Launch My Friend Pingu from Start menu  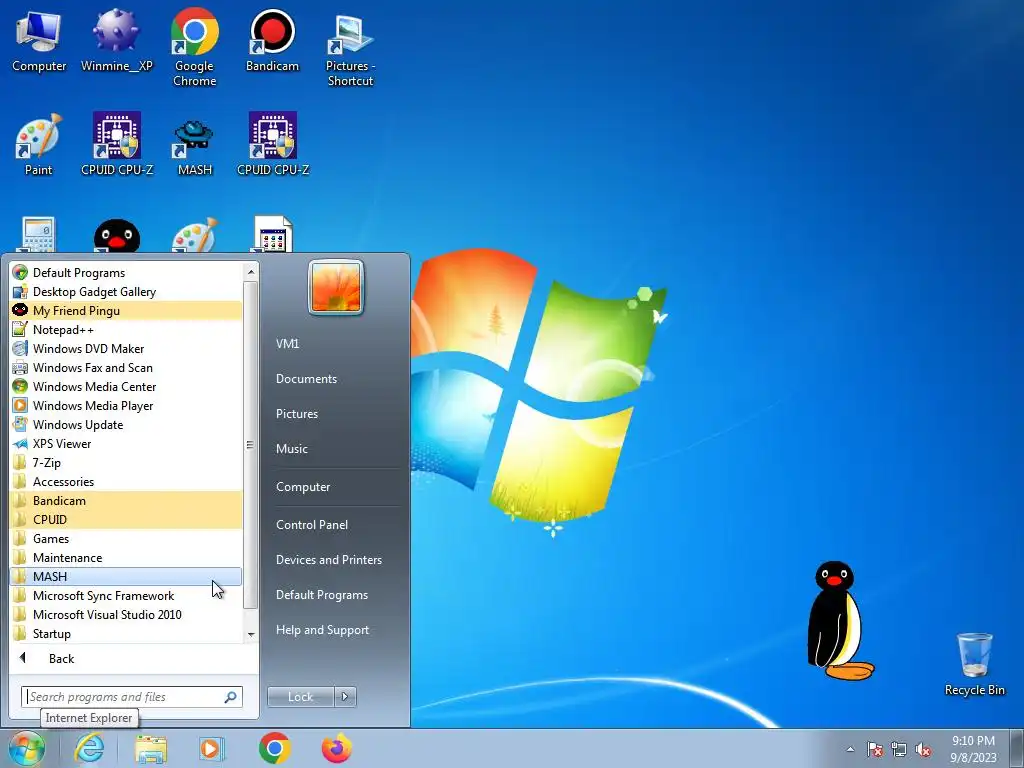pos(126,310)
